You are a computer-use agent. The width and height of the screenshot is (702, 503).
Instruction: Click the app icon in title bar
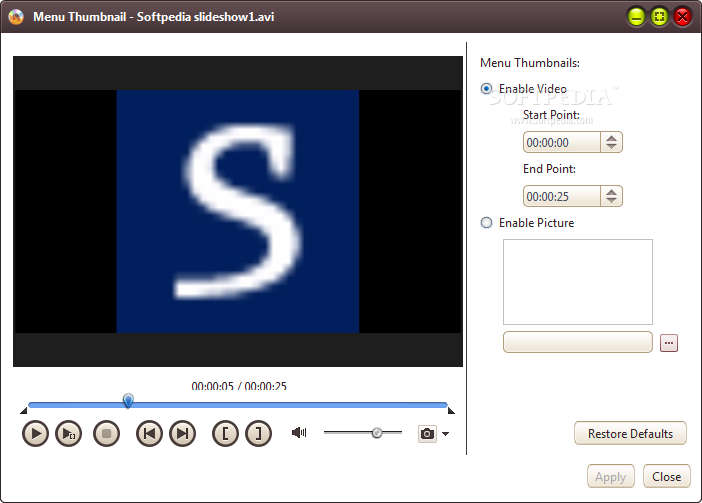(16, 17)
